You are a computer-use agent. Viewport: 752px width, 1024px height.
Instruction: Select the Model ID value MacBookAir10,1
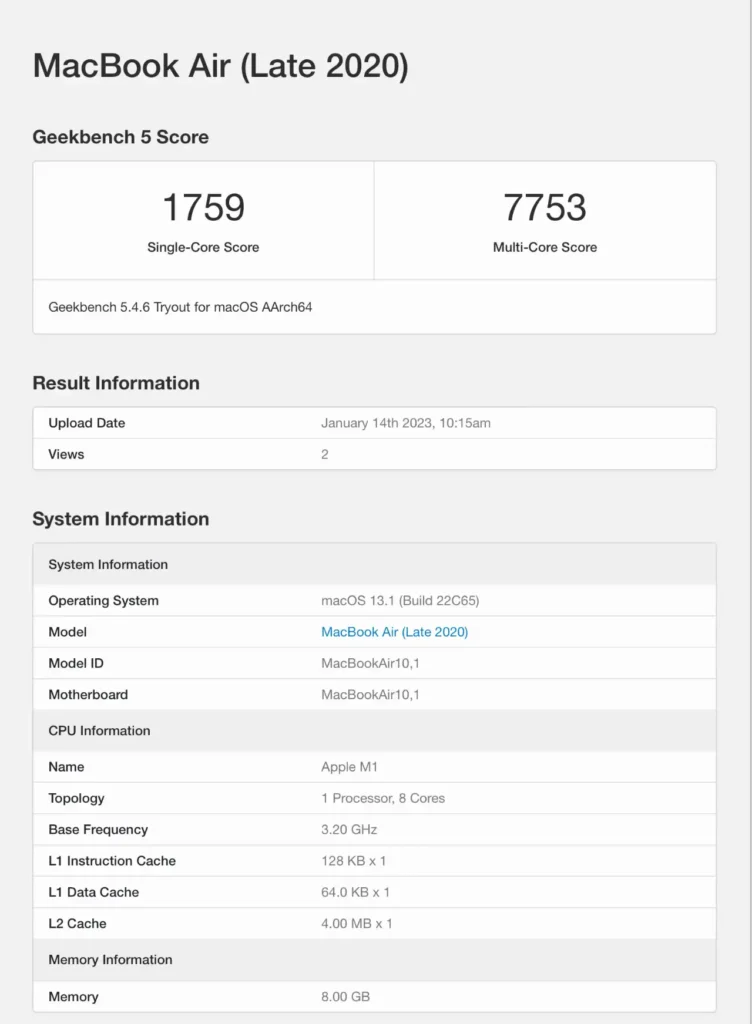coord(370,664)
